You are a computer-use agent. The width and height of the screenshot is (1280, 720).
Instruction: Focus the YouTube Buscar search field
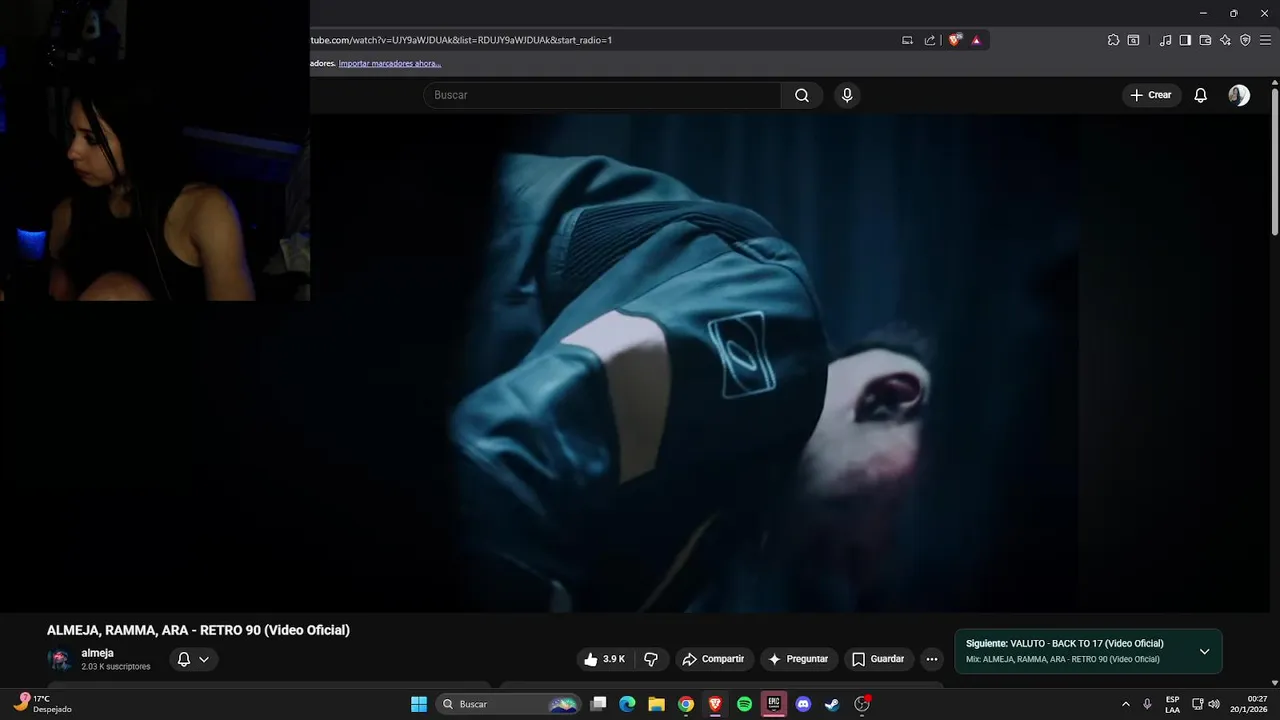[x=602, y=95]
